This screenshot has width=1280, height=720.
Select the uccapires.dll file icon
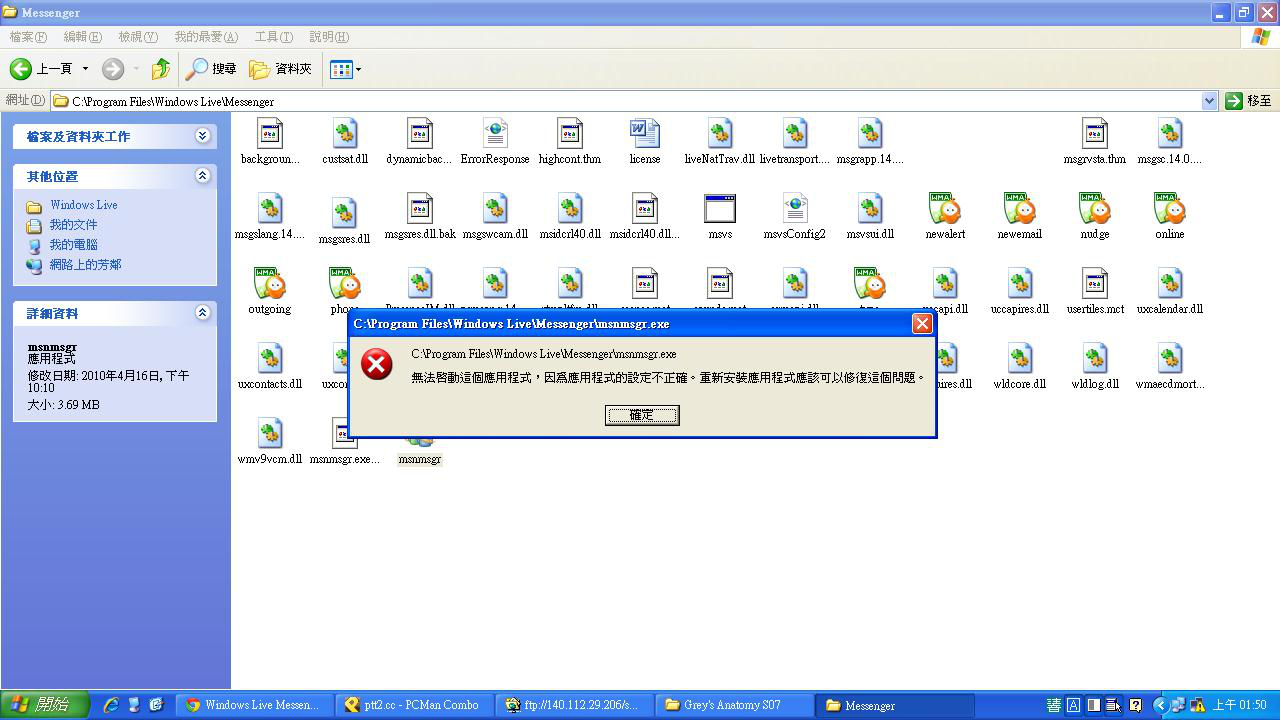[x=1020, y=283]
